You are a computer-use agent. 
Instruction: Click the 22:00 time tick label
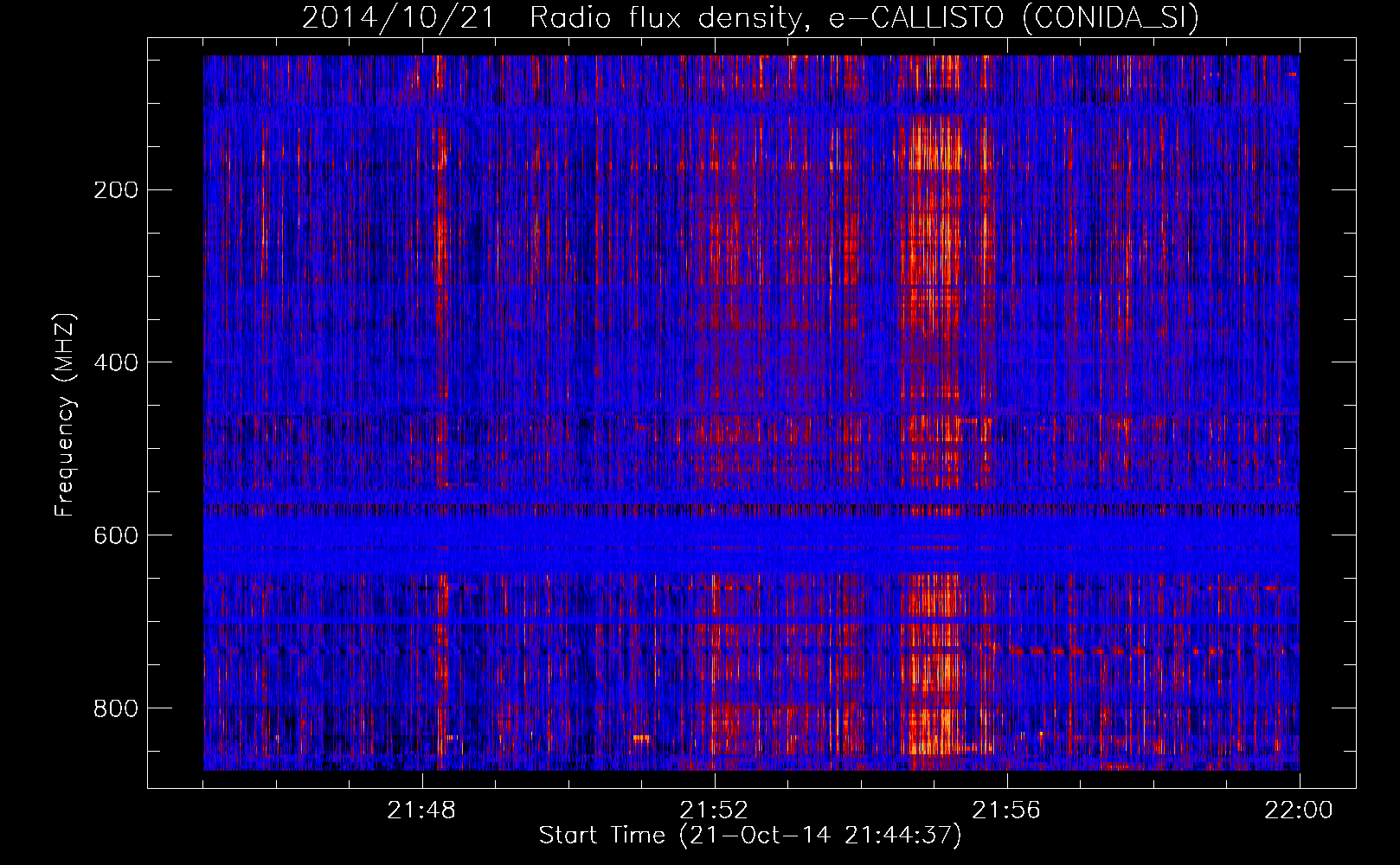(1299, 811)
